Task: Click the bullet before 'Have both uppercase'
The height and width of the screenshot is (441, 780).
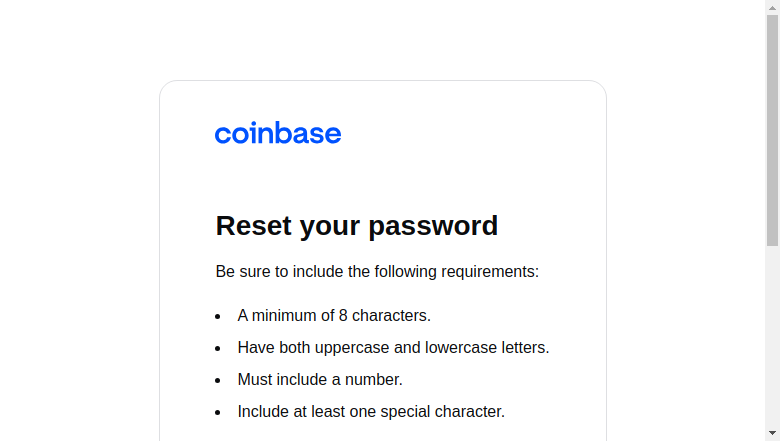Action: tap(217, 348)
